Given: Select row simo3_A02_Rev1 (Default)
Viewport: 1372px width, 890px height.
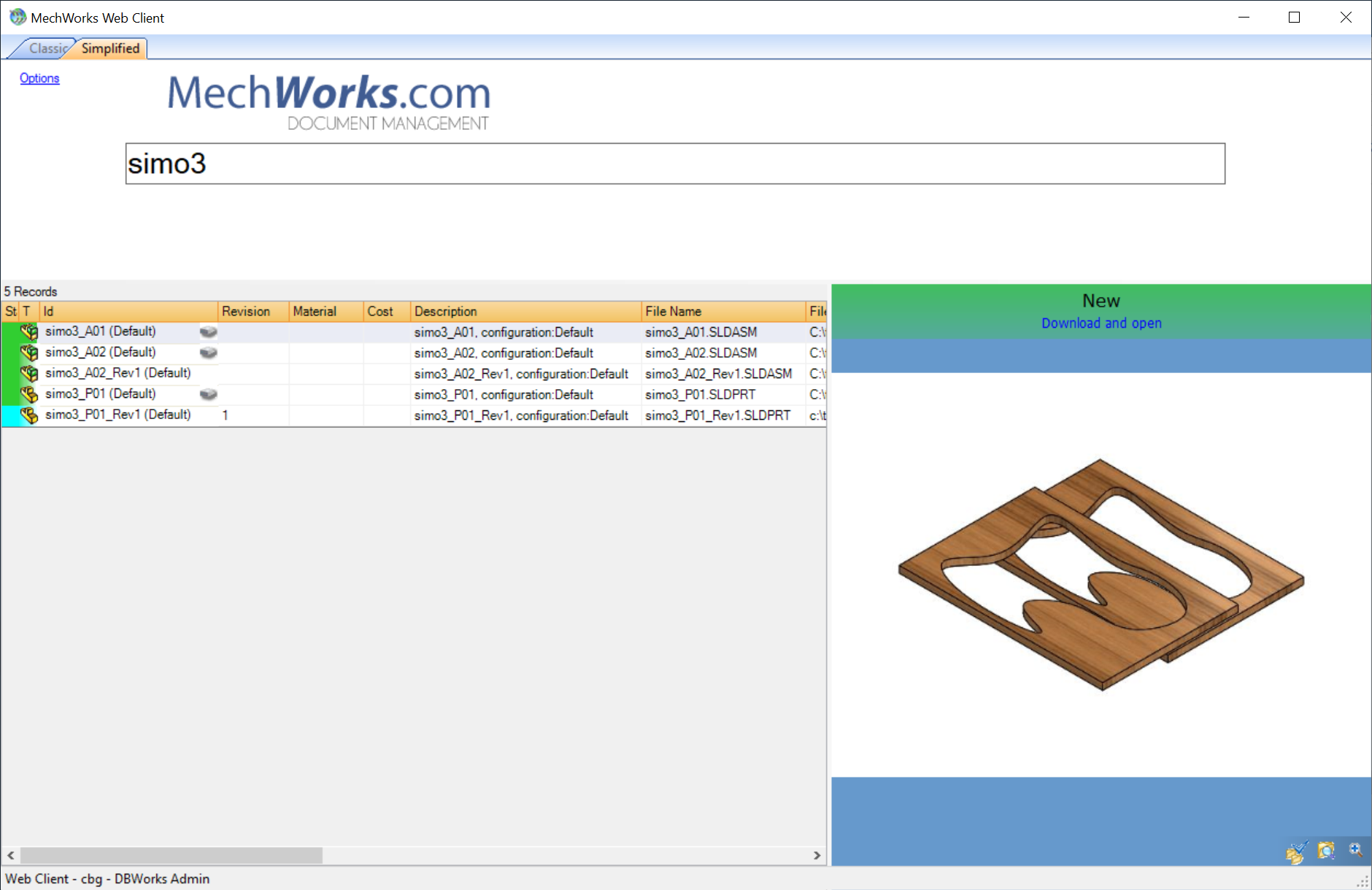Looking at the screenshot, I should click(414, 374).
